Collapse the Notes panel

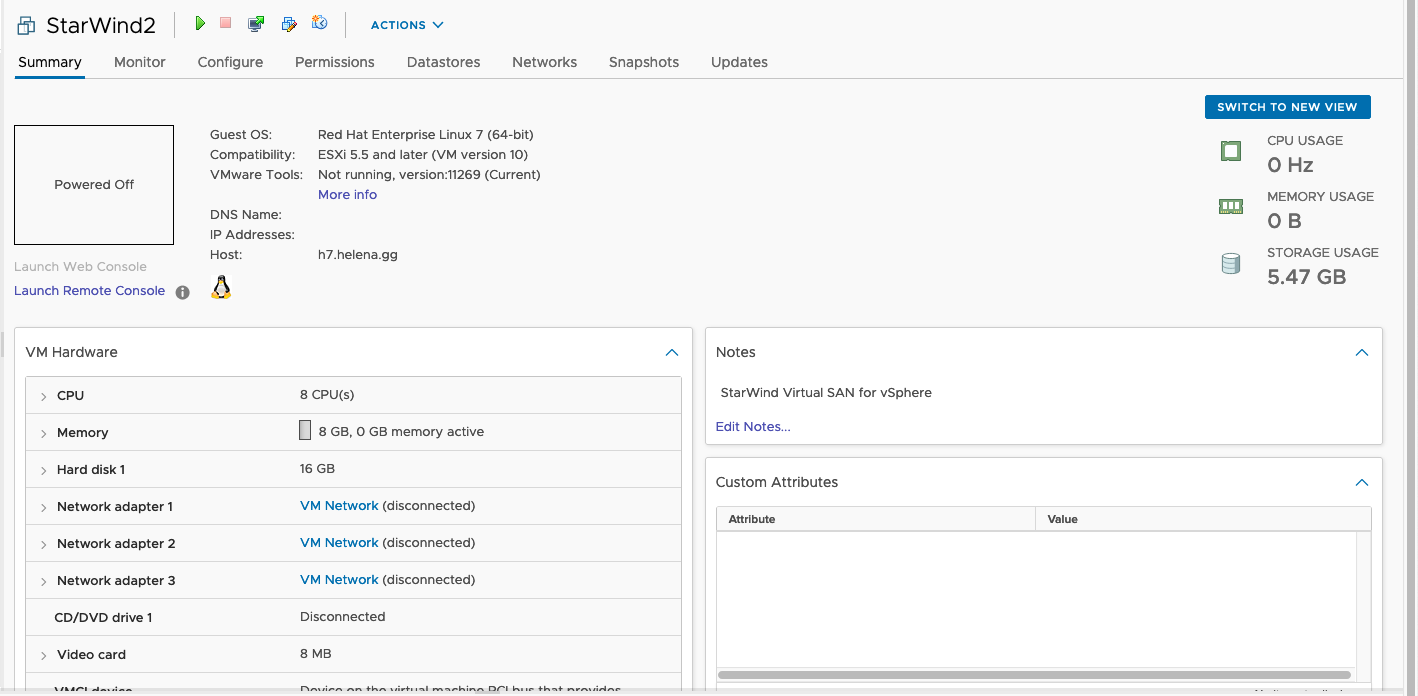tap(1361, 353)
